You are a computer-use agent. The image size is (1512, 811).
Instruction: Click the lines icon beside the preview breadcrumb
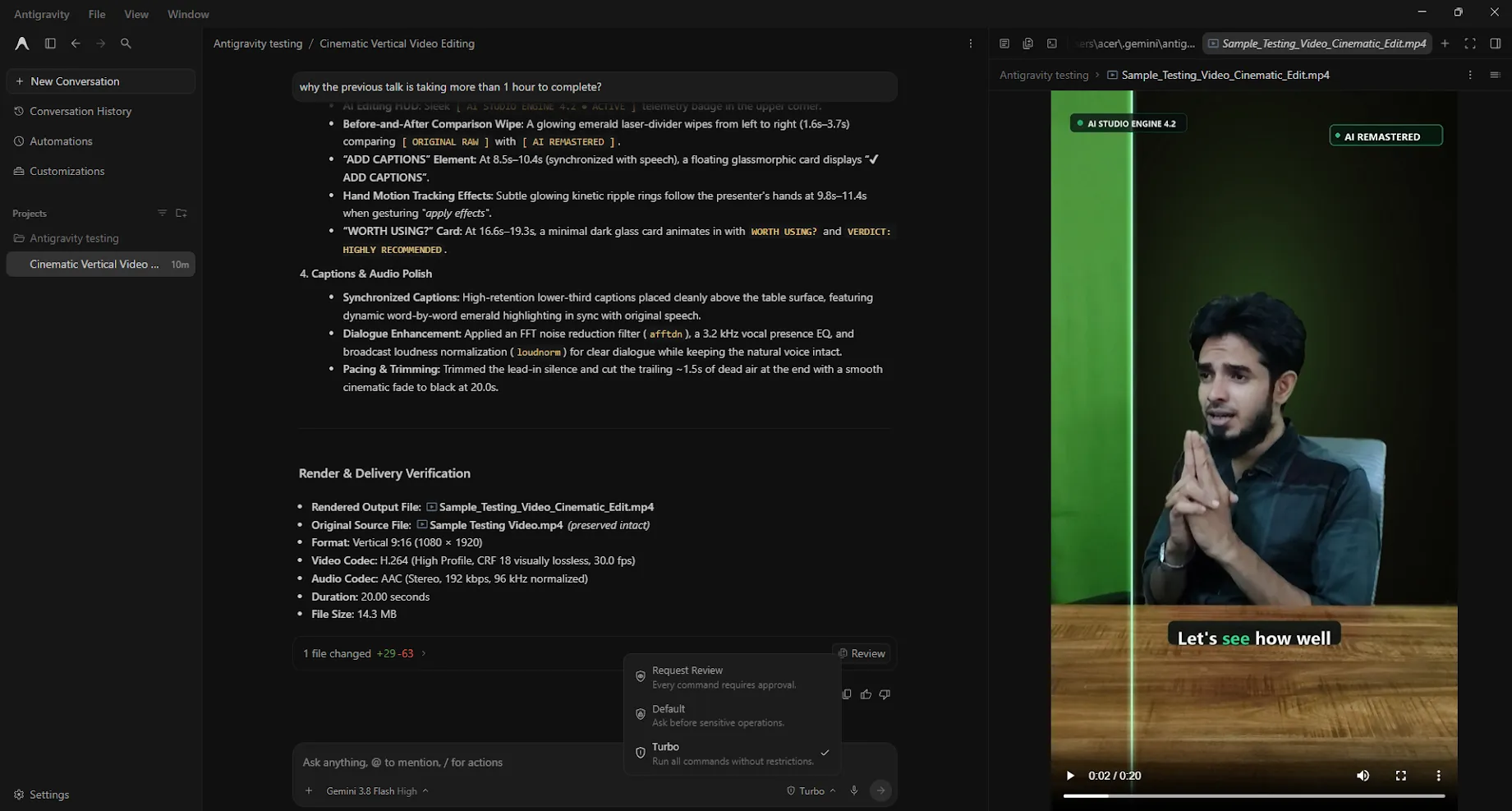coord(1495,75)
